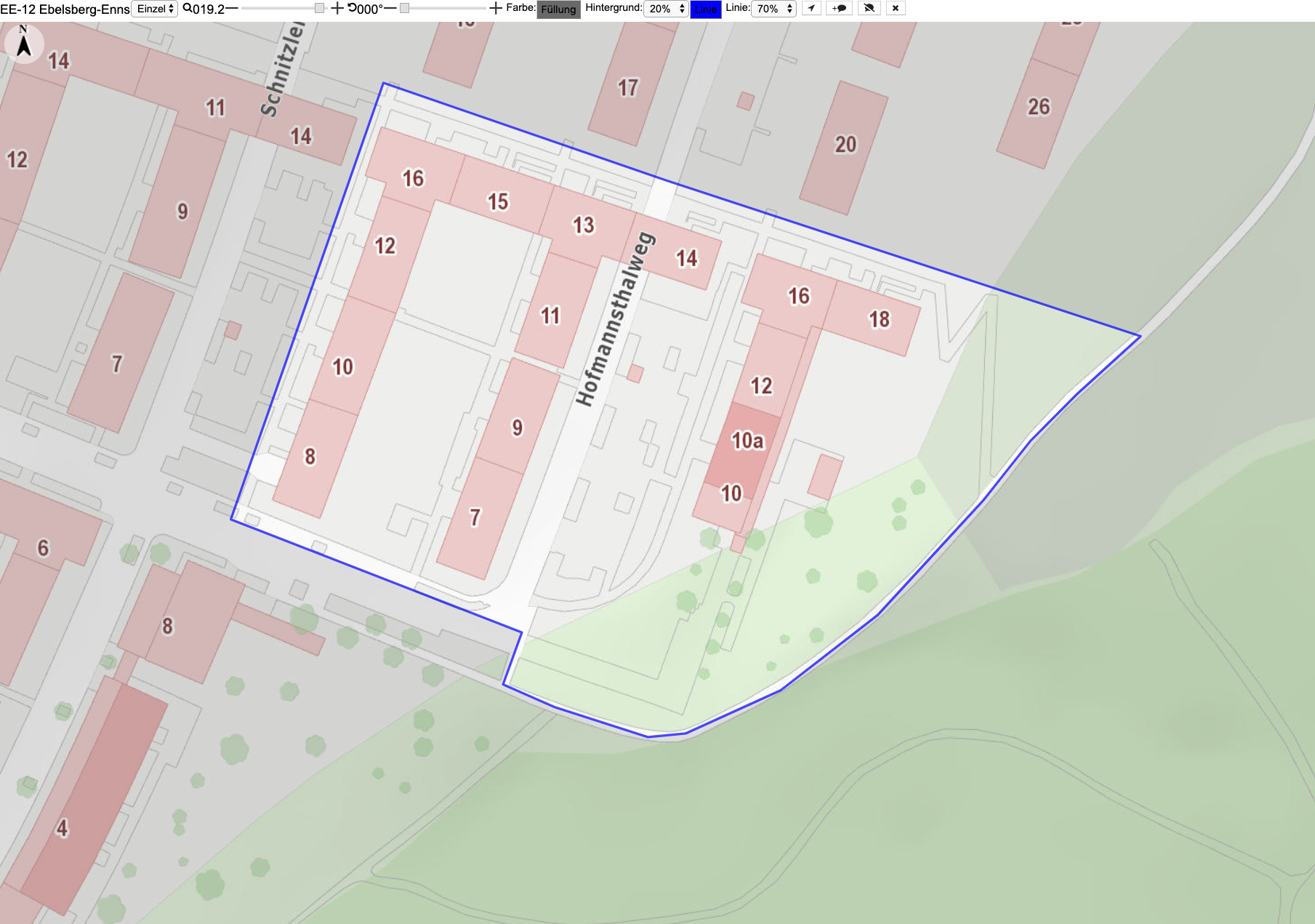Click the Hofmannsthalweg street label
Screen dimensions: 1315x924
615,318
